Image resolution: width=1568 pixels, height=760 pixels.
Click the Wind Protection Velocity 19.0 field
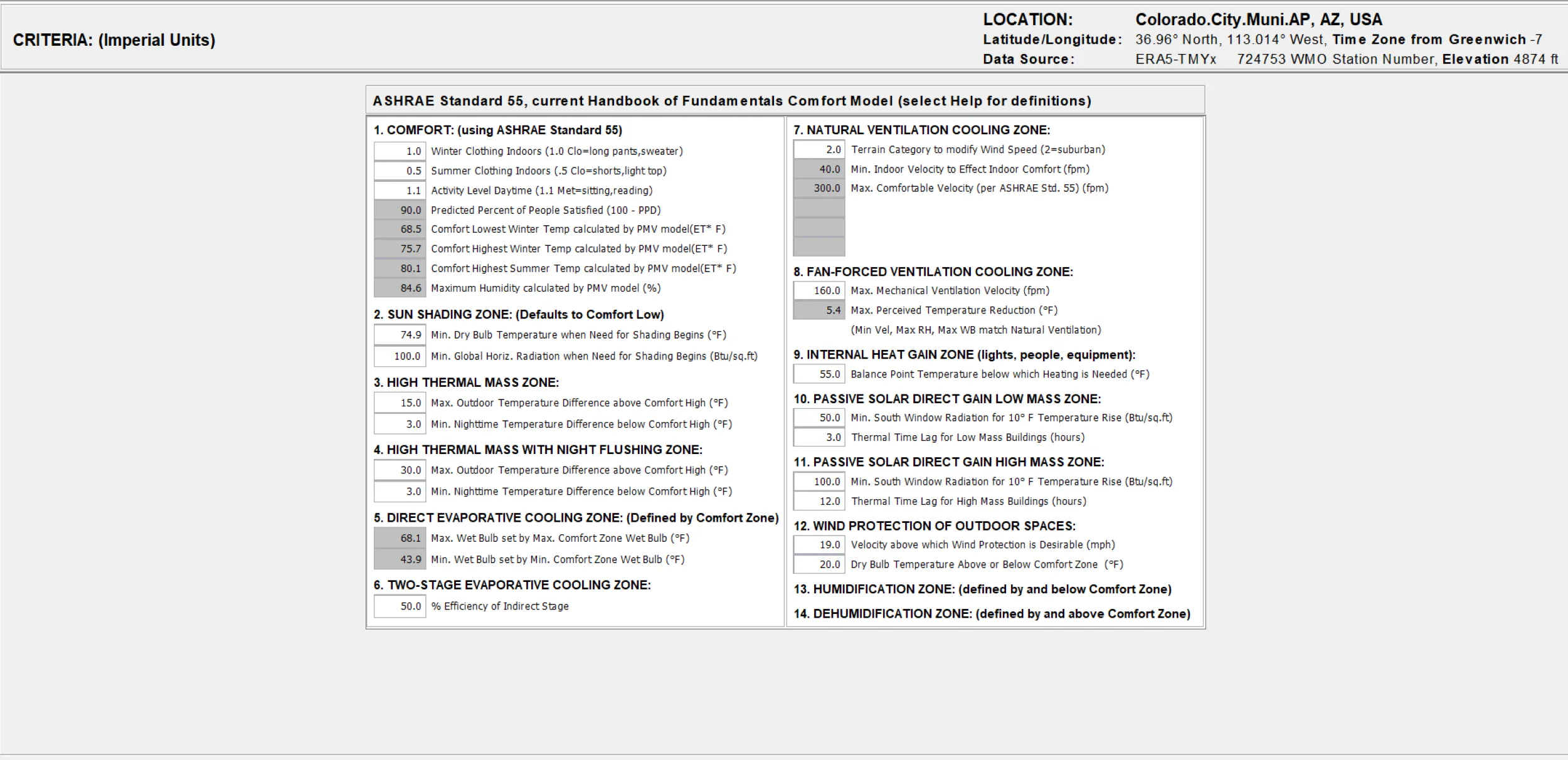[x=819, y=545]
